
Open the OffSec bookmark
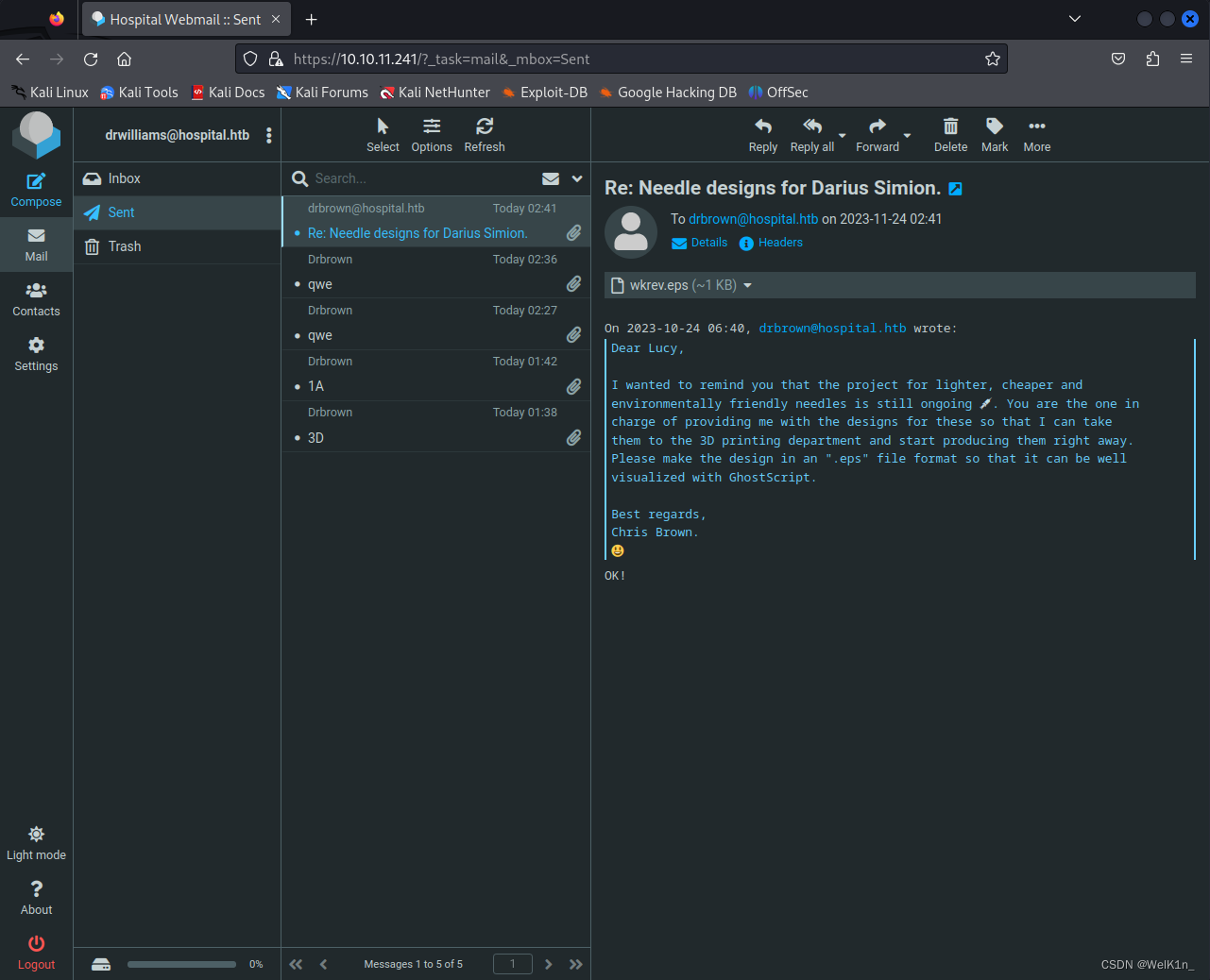778,93
